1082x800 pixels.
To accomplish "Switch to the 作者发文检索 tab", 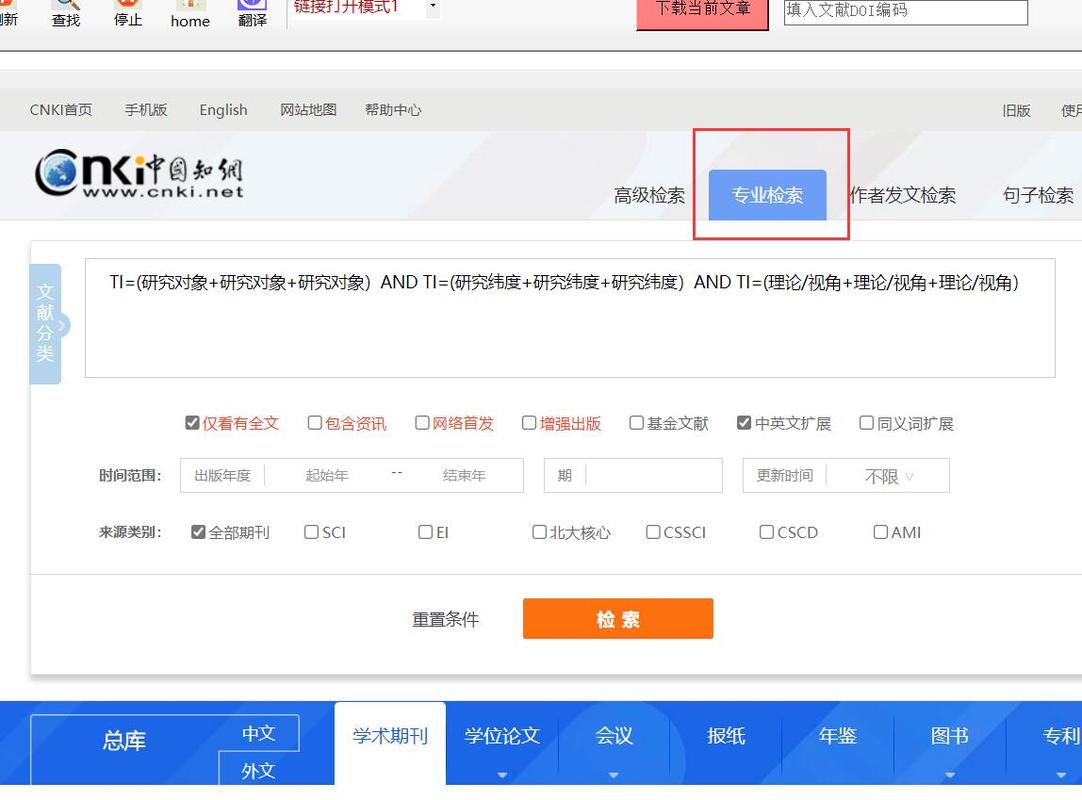I will point(903,195).
